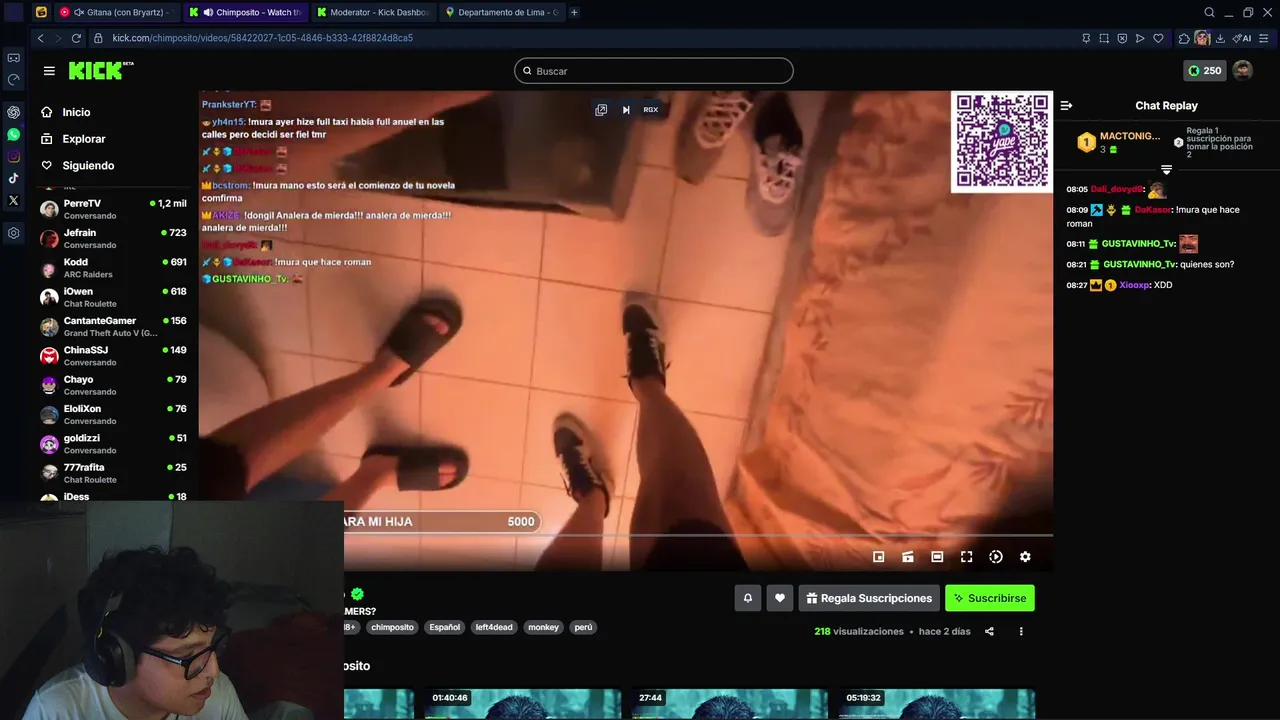Enter fullscreen video mode
The width and height of the screenshot is (1280, 720).
966,557
